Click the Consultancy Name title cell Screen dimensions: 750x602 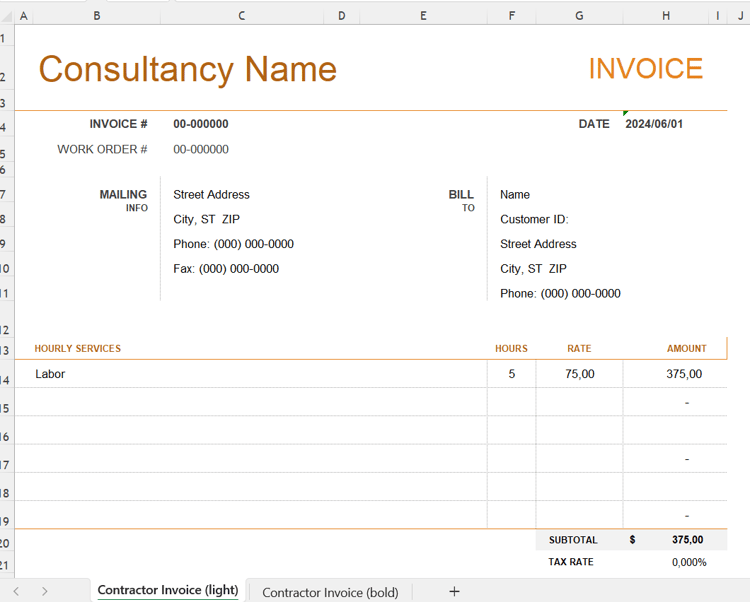(188, 69)
